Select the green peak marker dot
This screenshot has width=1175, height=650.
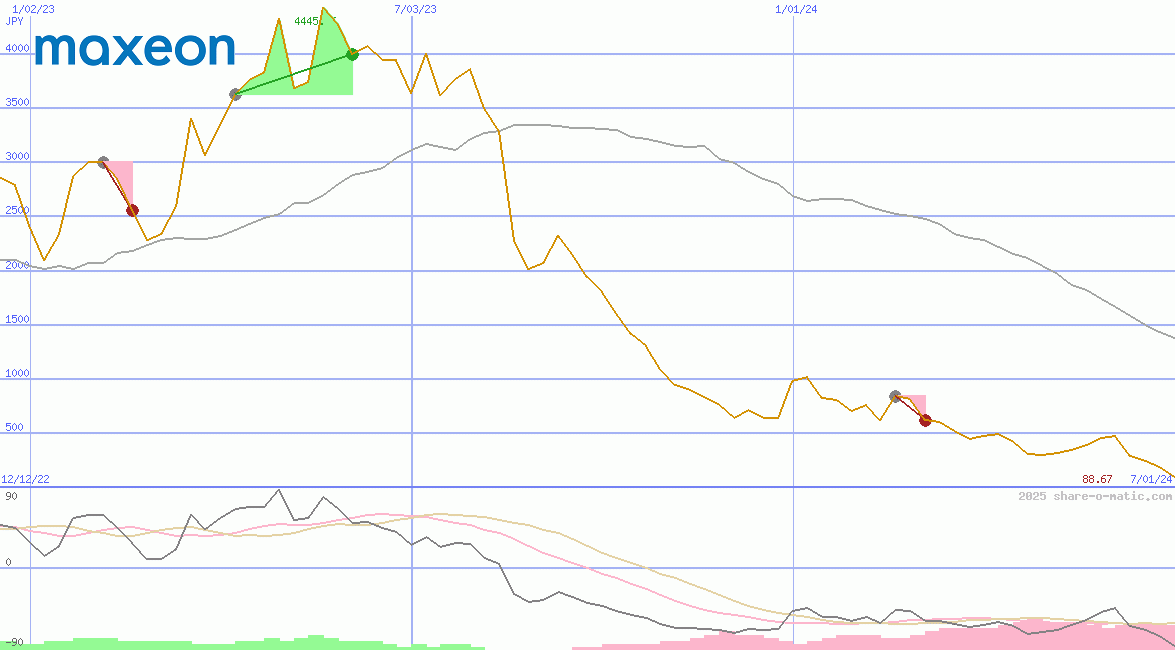(x=352, y=55)
